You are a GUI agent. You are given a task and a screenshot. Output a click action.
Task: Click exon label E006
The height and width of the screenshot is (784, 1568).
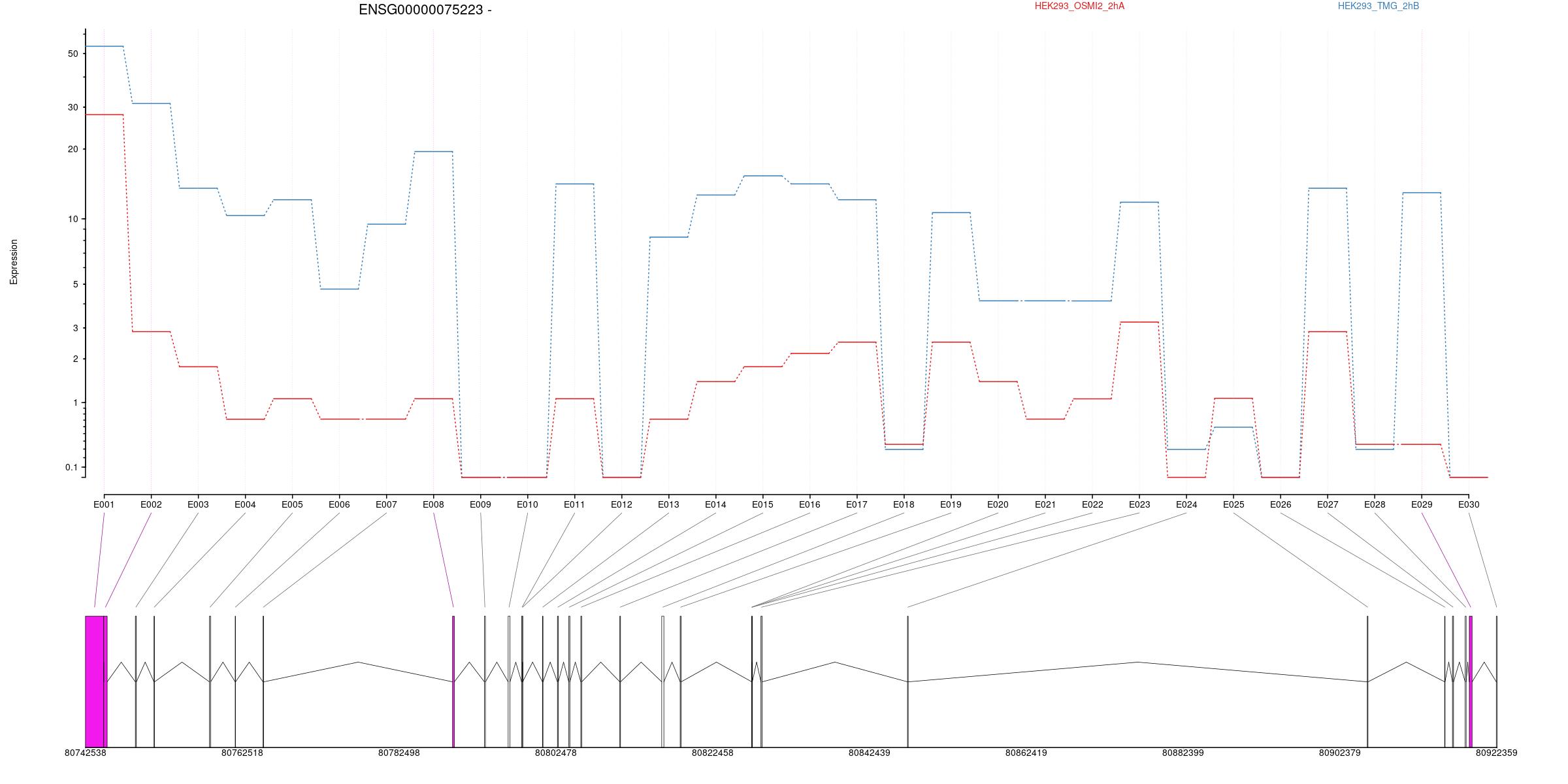click(339, 504)
